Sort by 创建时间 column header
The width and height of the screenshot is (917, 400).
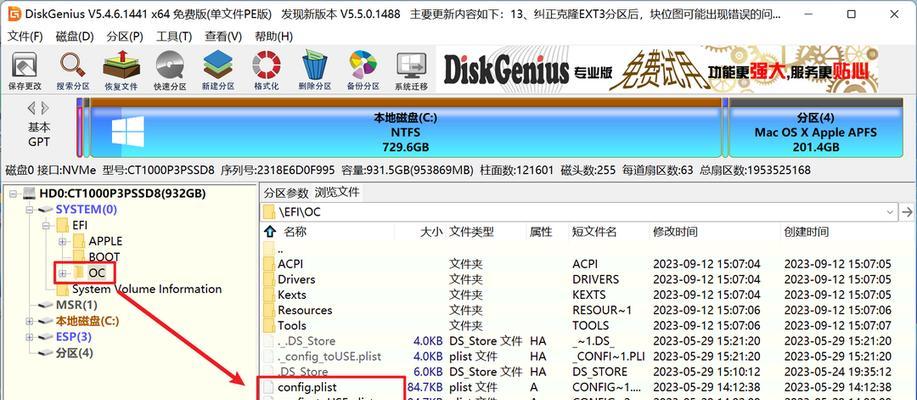(x=806, y=232)
